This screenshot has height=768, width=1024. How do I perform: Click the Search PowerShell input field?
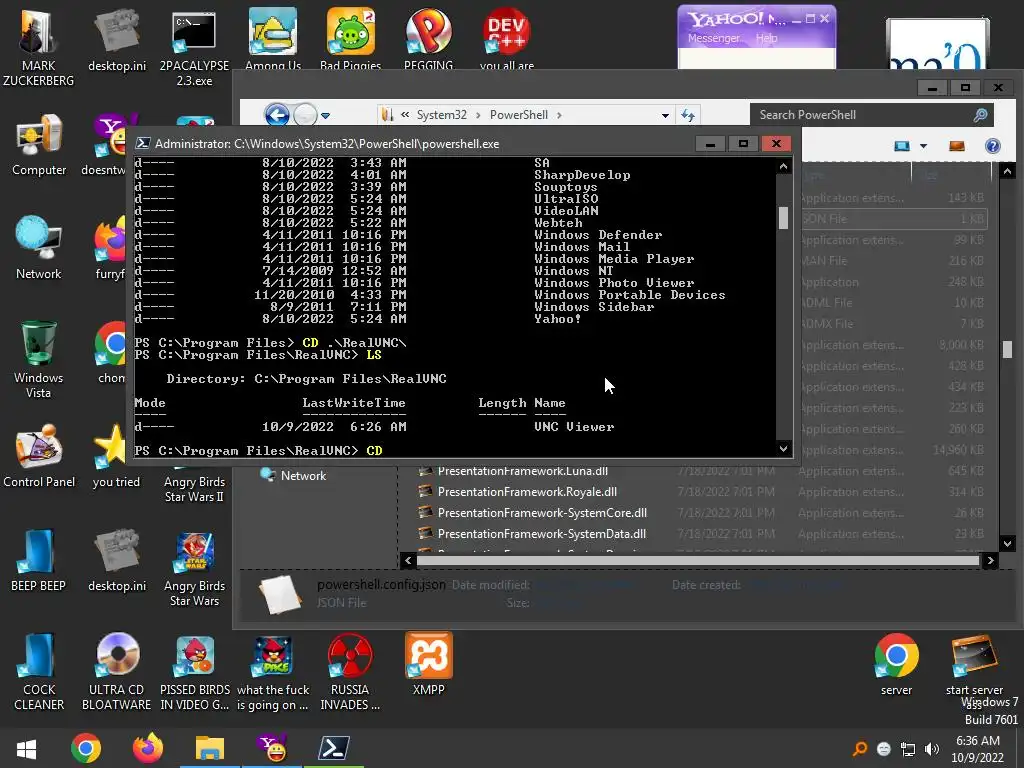871,115
